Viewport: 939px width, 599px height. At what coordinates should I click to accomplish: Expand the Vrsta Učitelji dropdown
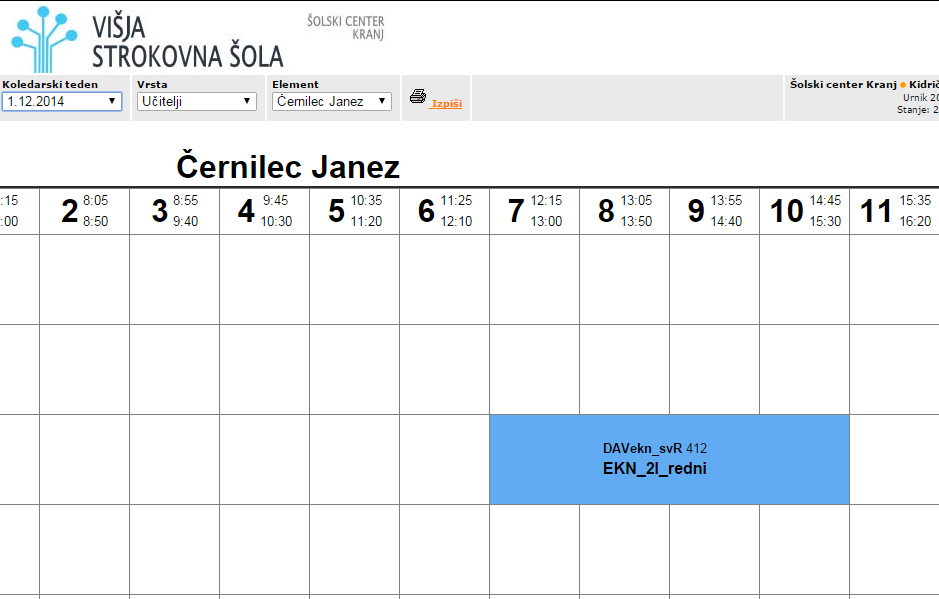(x=196, y=101)
